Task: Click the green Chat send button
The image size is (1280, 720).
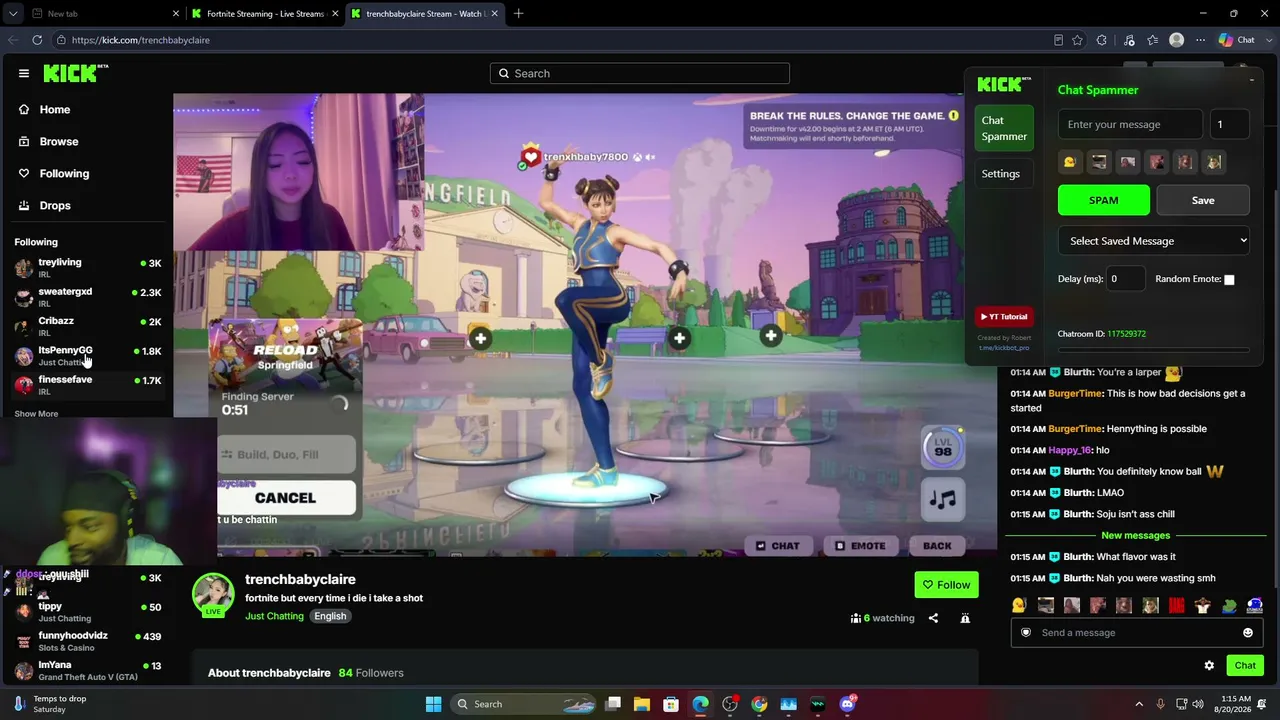Action: (1245, 665)
